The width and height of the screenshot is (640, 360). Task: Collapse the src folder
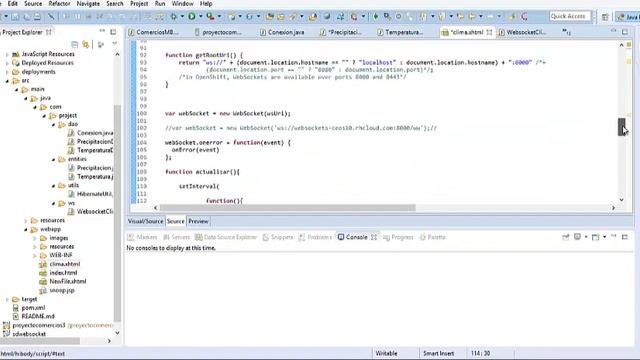pyautogui.click(x=7, y=81)
